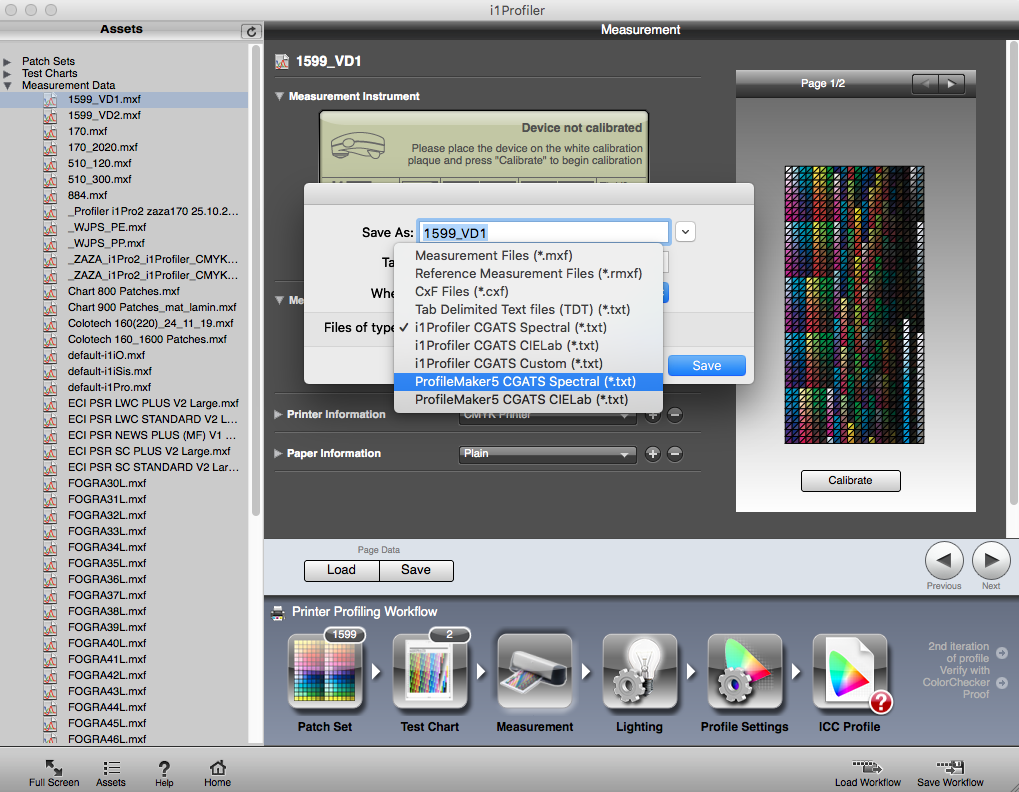Viewport: 1019px width, 792px height.
Task: Choose i1Profiler CGATS Custom (*.txt) type
Action: pyautogui.click(x=528, y=364)
